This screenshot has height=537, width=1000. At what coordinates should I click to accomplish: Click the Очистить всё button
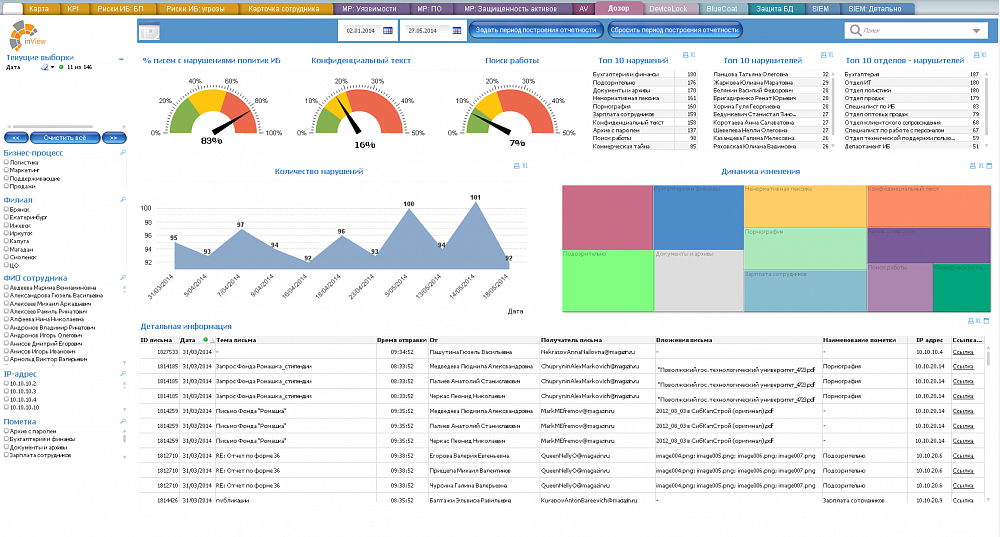point(65,138)
